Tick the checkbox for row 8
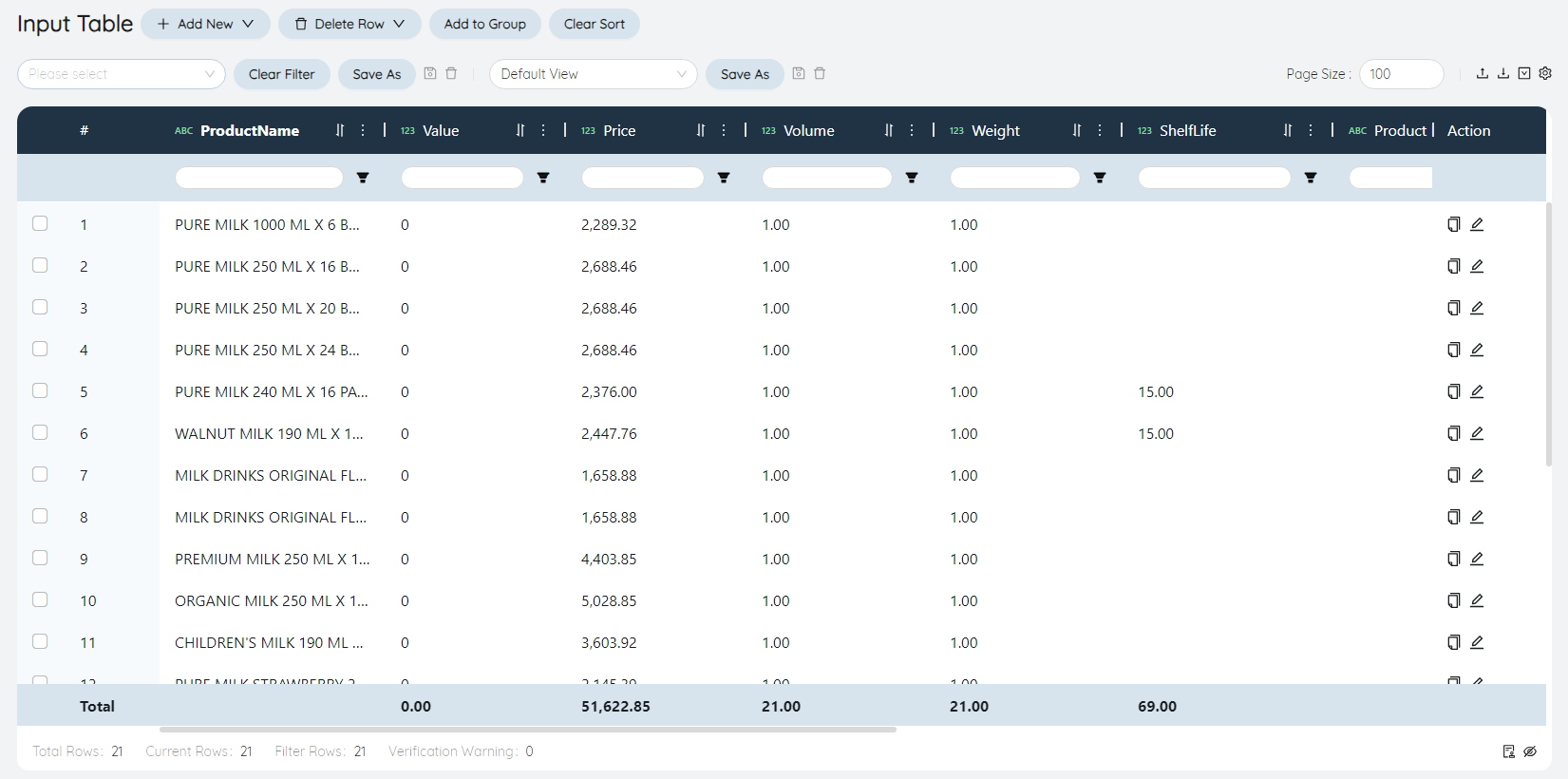Viewport: 1568px width, 779px height. point(40,516)
